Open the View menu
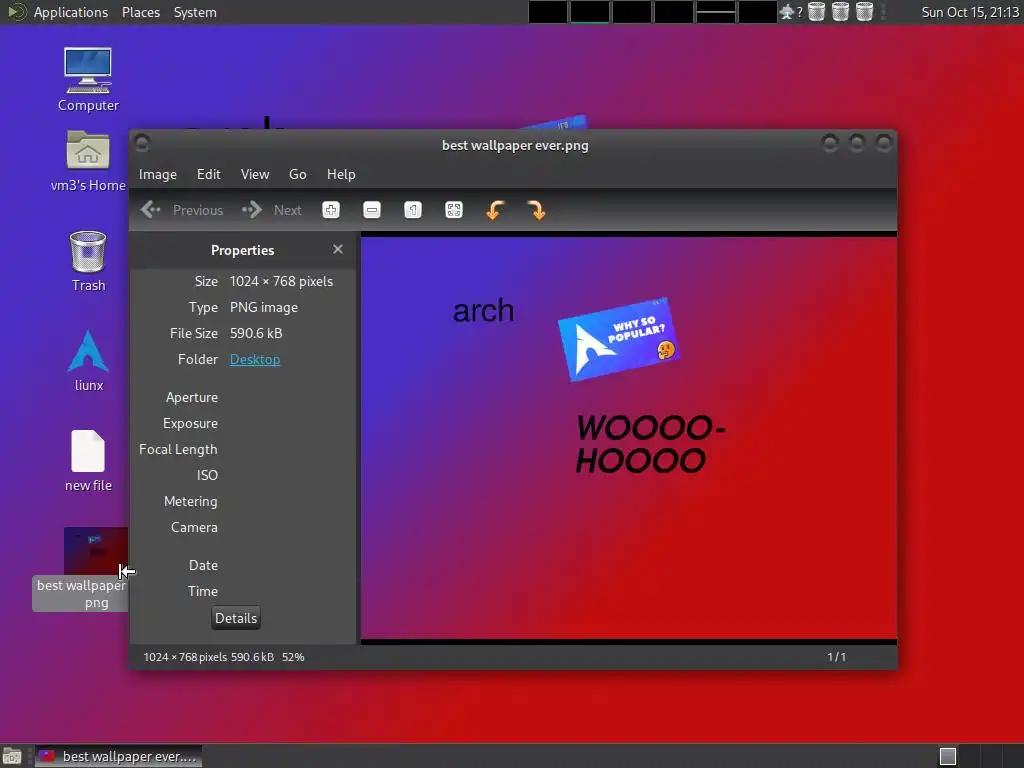The height and width of the screenshot is (768, 1024). [255, 174]
